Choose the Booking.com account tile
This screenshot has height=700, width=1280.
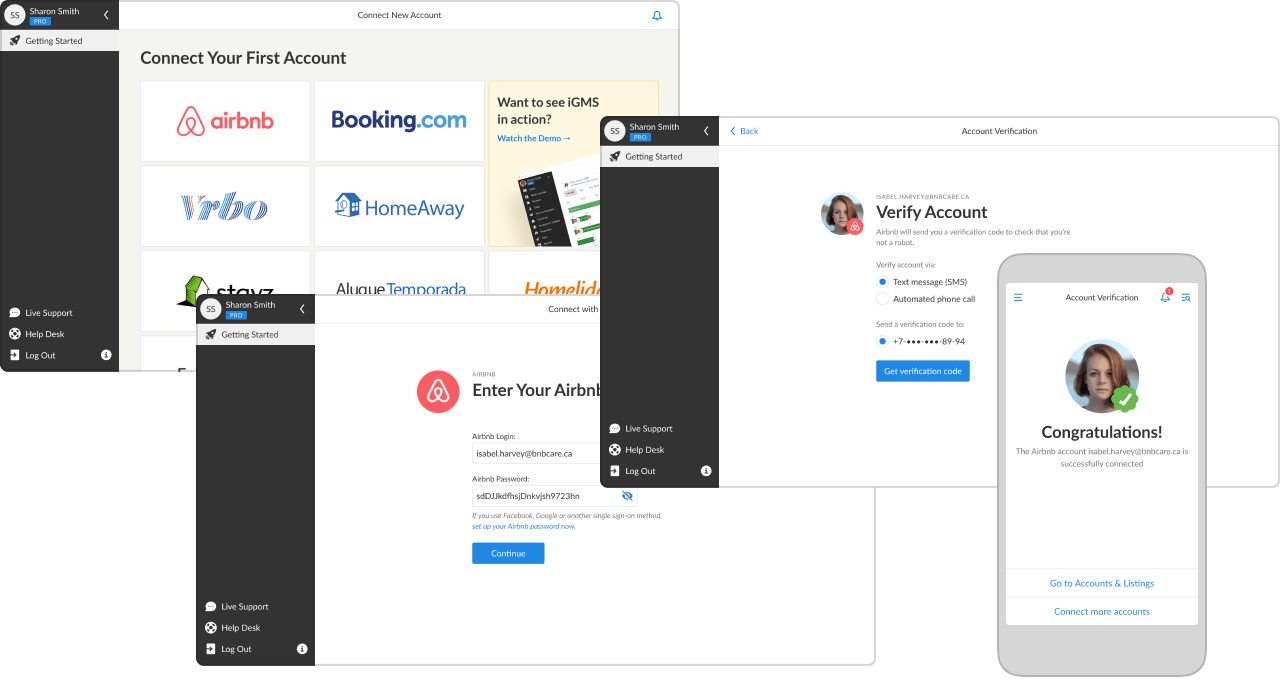[x=399, y=121]
